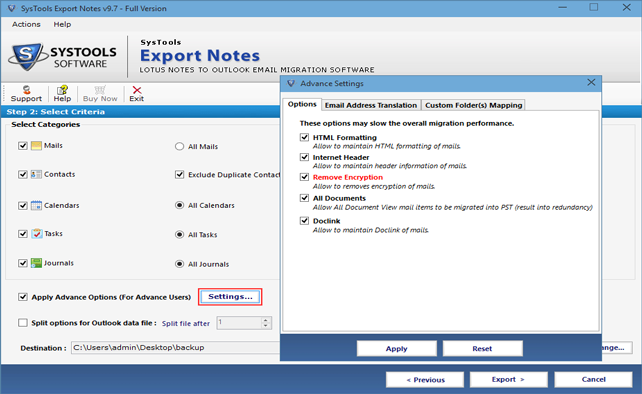Click the Tasks category icon
This screenshot has height=394, width=642.
36,233
